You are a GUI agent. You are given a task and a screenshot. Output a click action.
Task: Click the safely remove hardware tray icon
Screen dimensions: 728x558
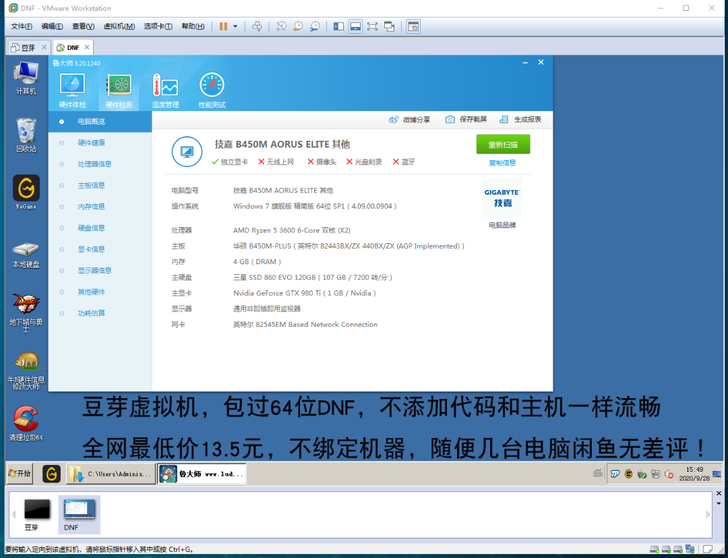click(x=642, y=474)
